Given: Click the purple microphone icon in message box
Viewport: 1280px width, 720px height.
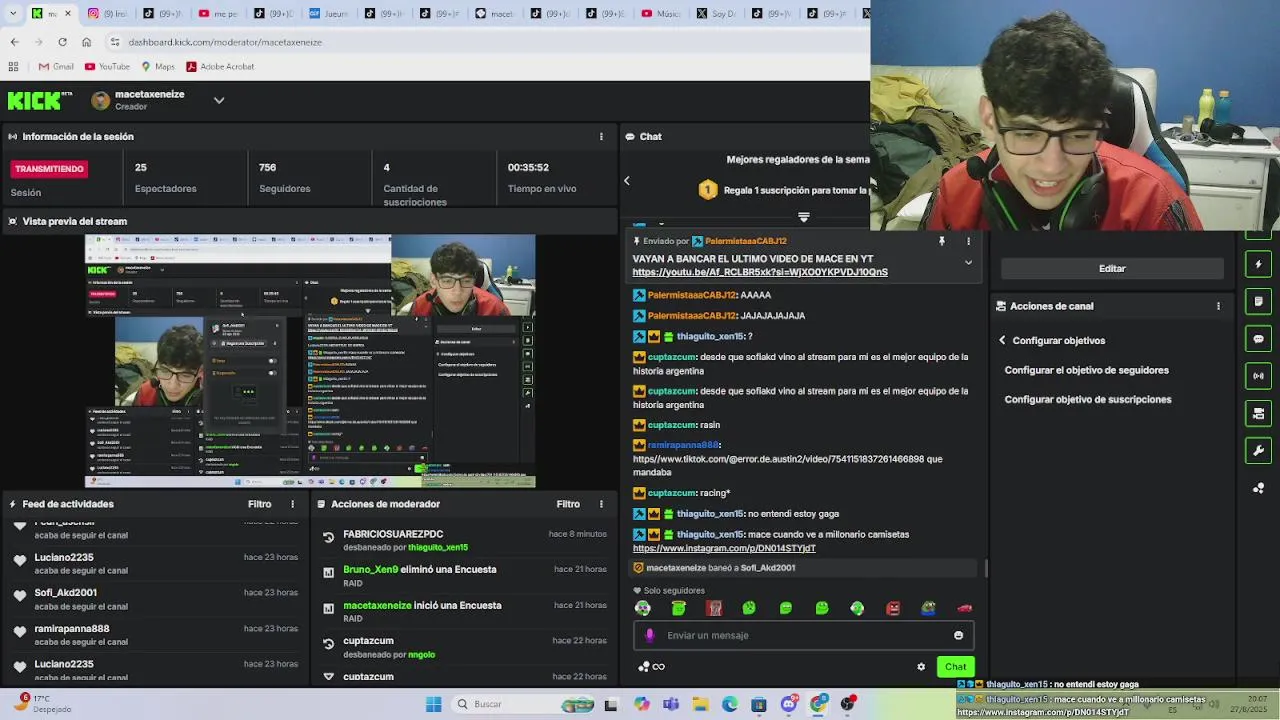Looking at the screenshot, I should click(x=650, y=635).
